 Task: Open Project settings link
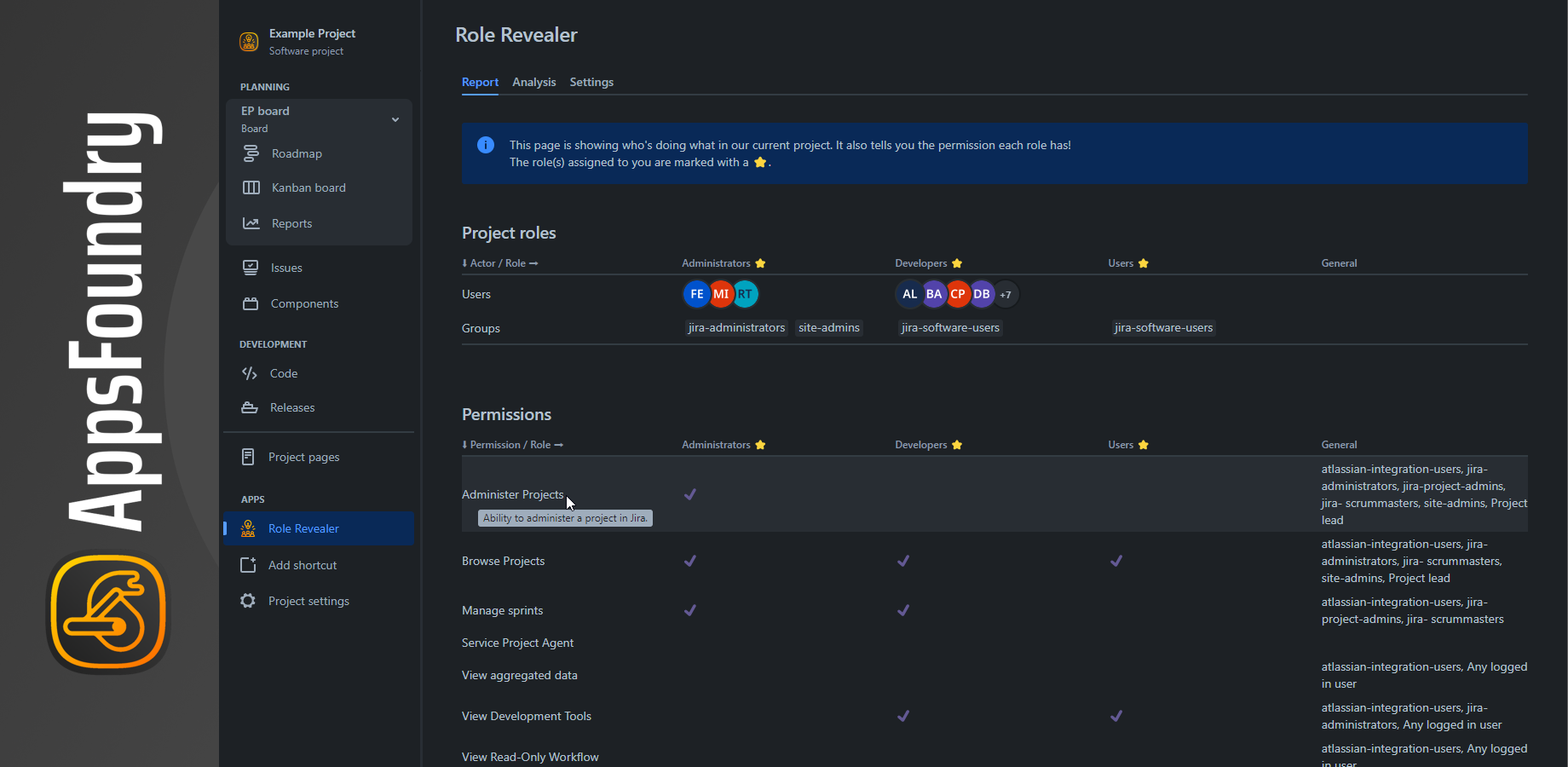pyautogui.click(x=308, y=601)
